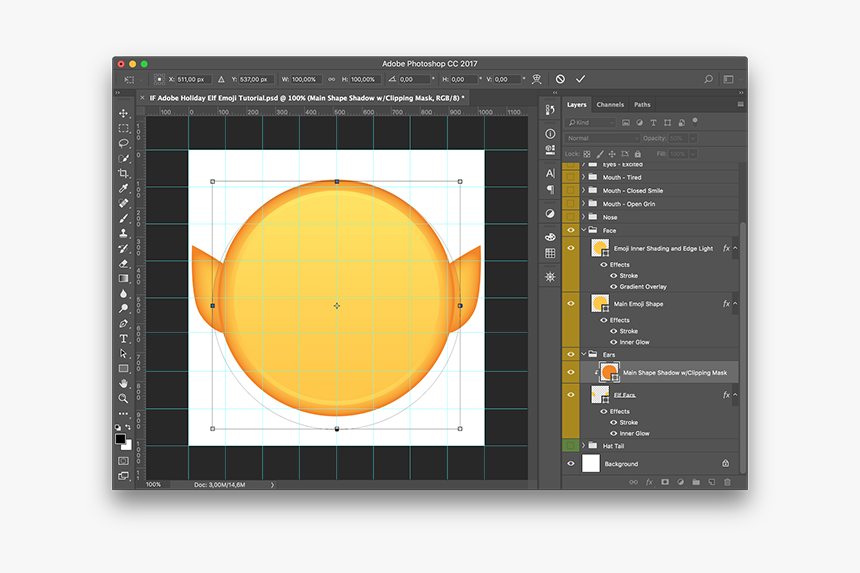Open the Normal blend mode dropdown

point(602,138)
